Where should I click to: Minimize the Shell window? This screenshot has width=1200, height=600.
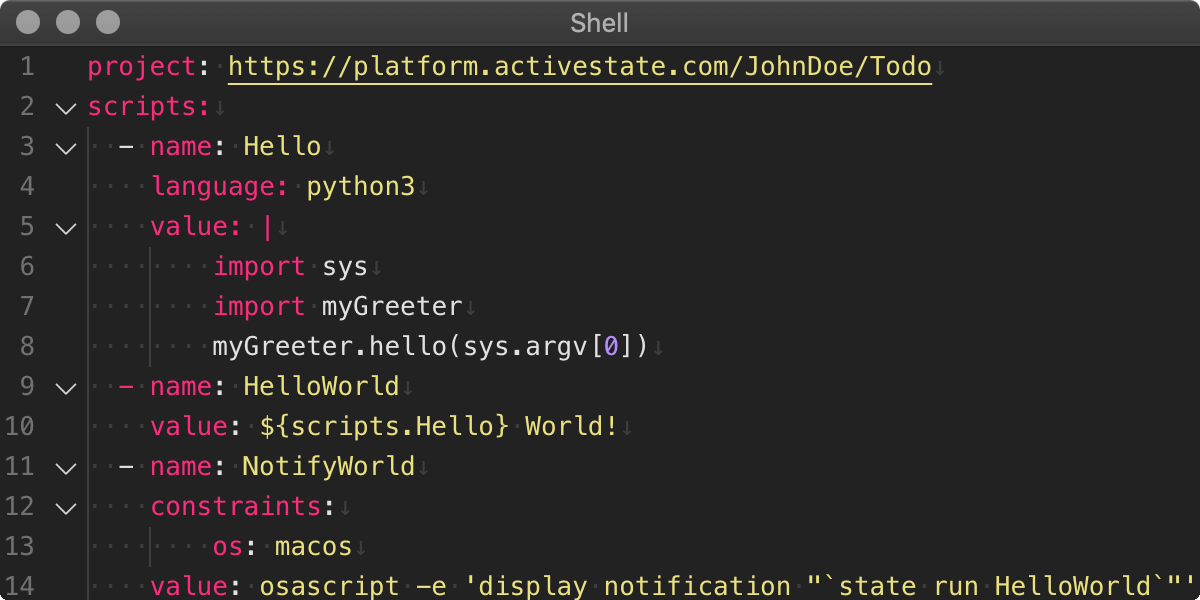pos(68,22)
